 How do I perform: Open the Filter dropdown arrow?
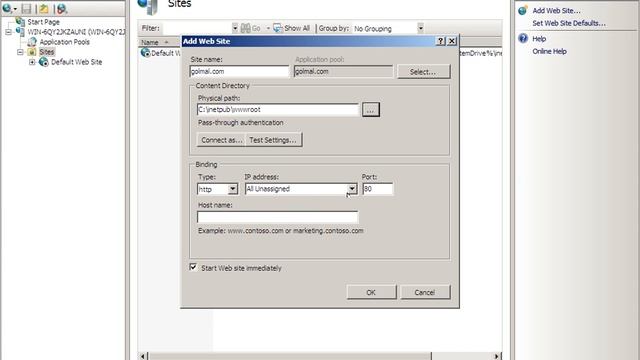[235, 28]
